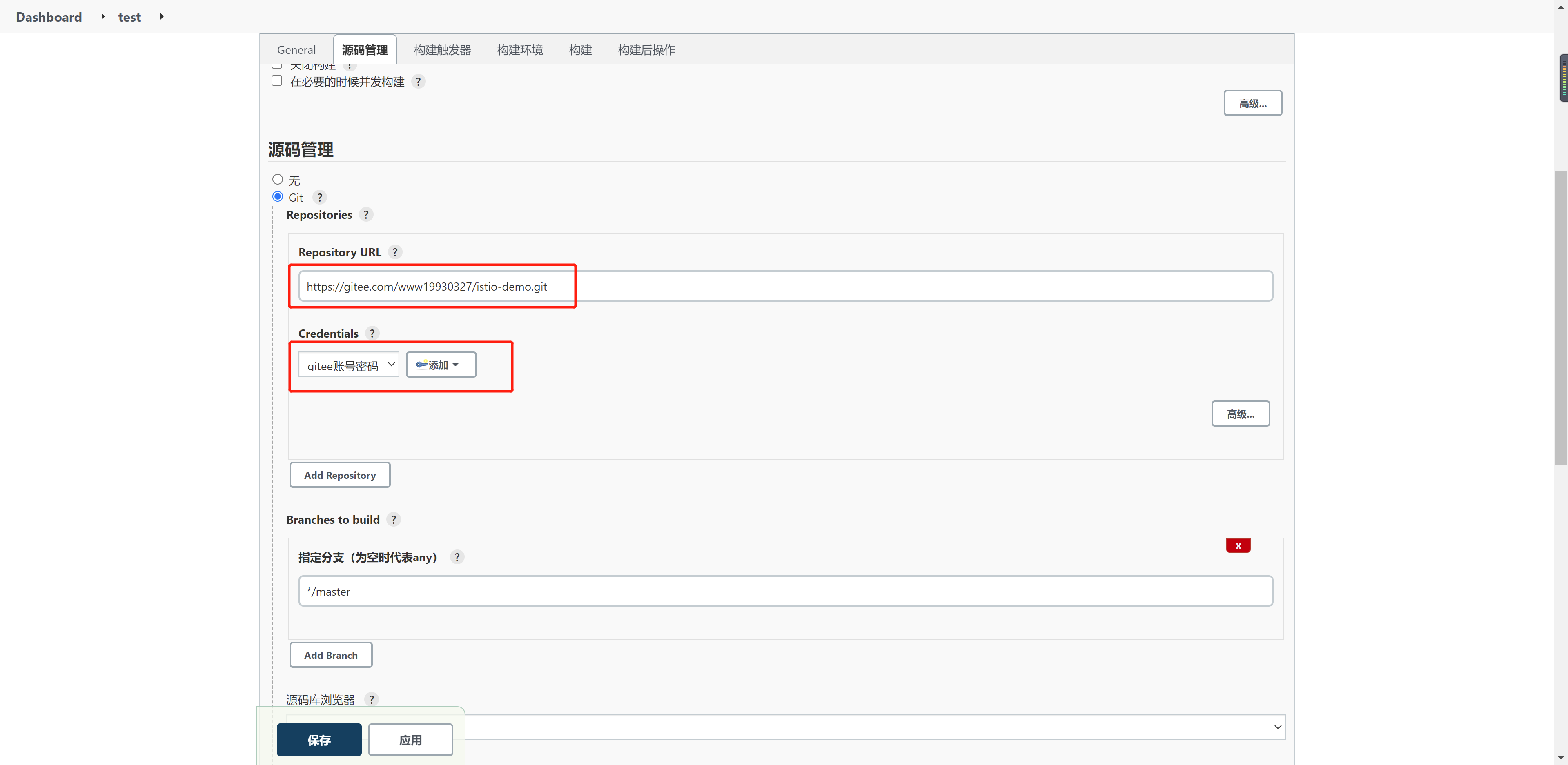Click Add Repository button
Image resolution: width=1568 pixels, height=765 pixels.
coord(340,475)
